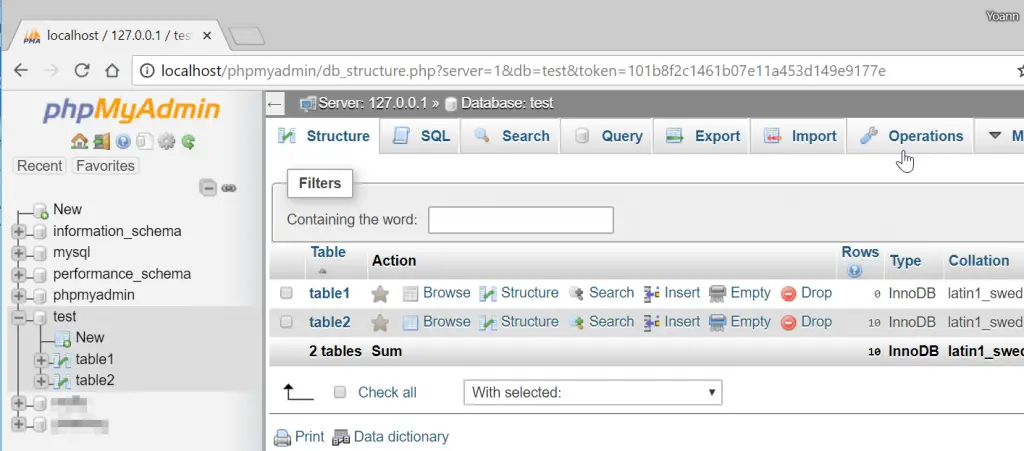
Task: Click the Drop icon for table2
Action: pyautogui.click(x=788, y=322)
